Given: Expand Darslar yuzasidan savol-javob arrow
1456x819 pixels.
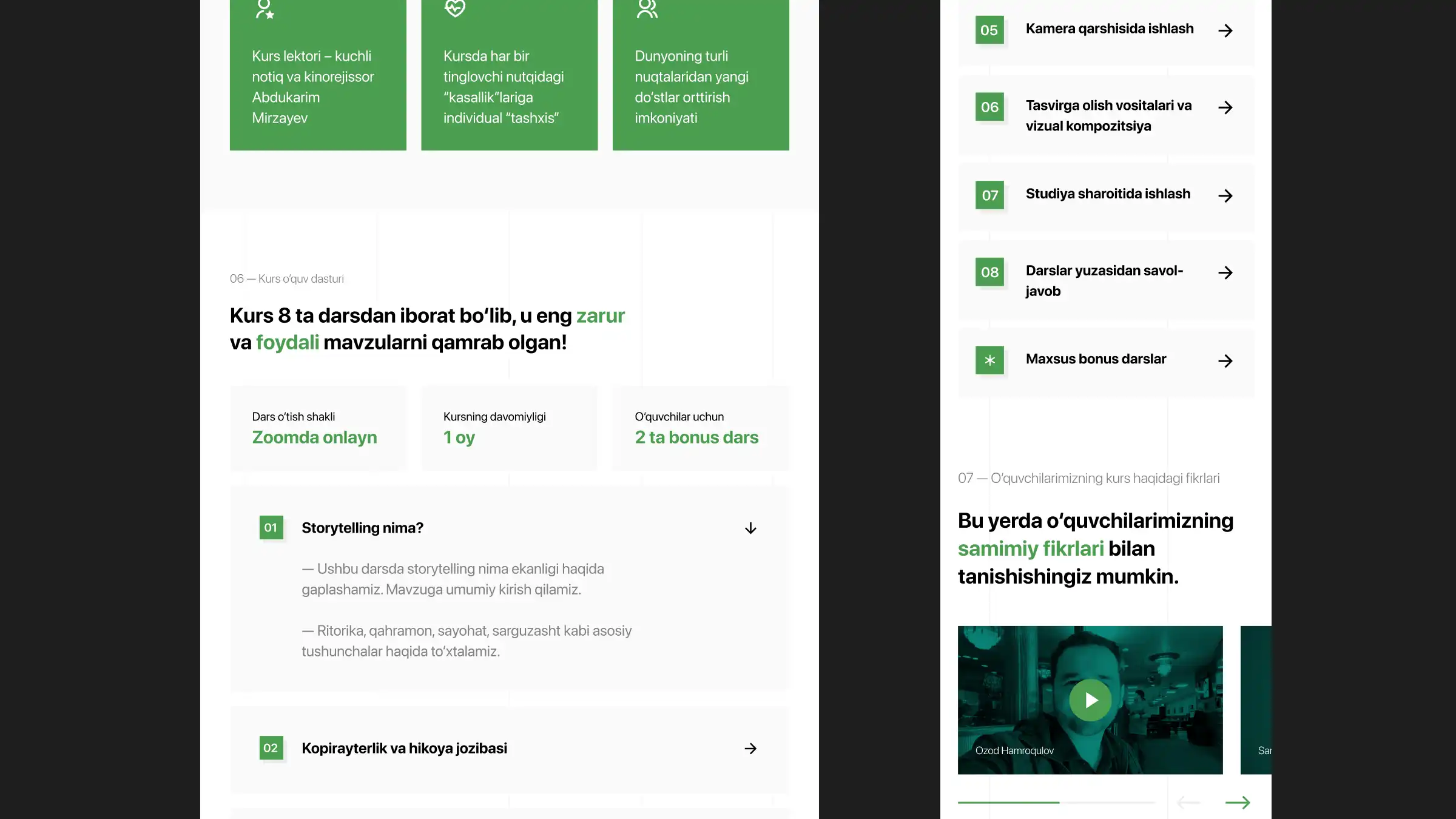Looking at the screenshot, I should [1225, 272].
